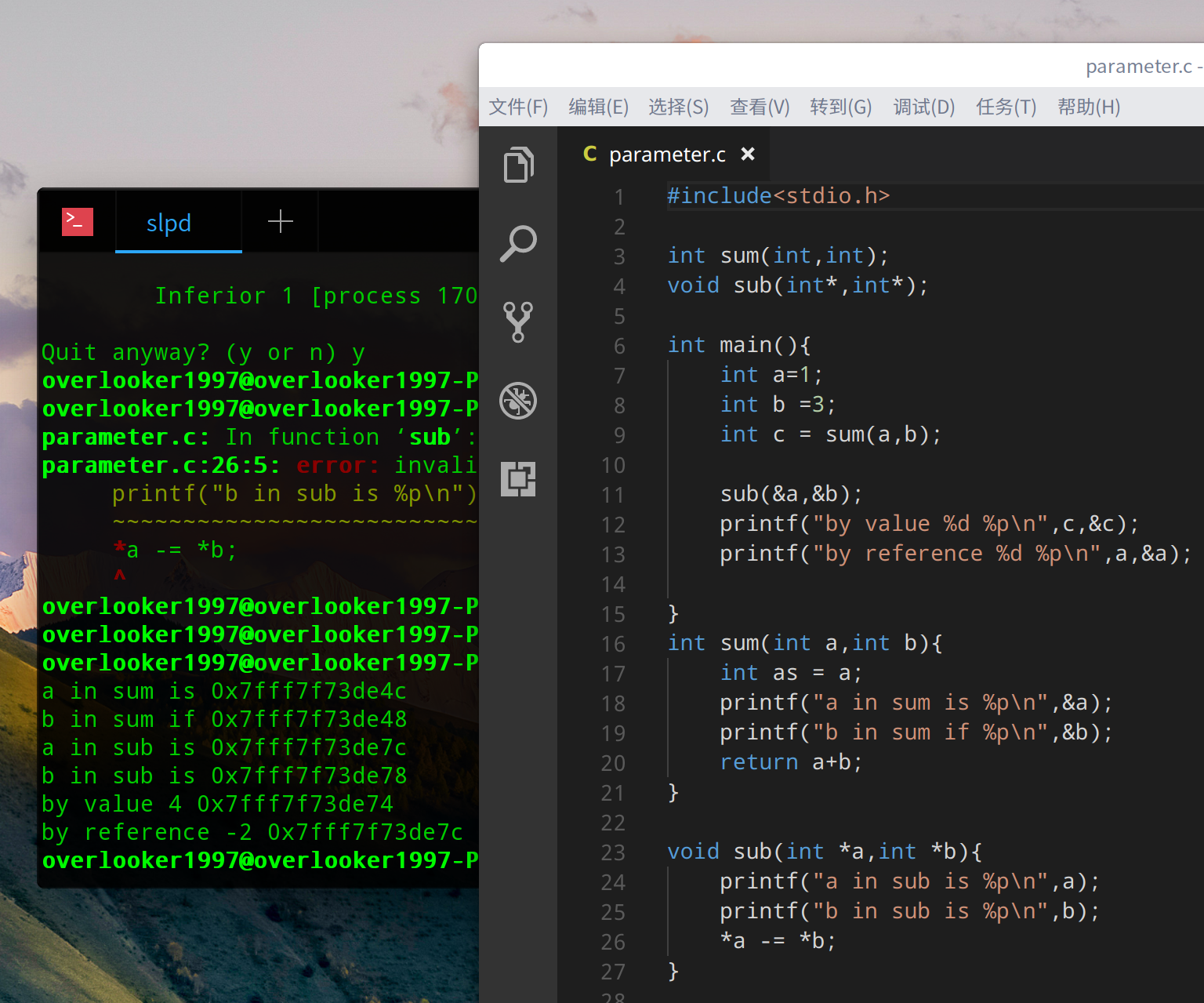Click the 'by value %d %p\n' printf line
Viewport: 1204px width, 1003px height.
pos(930,524)
